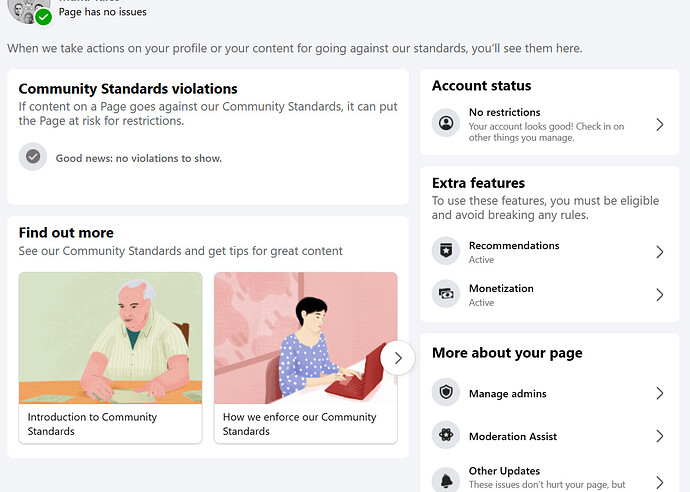Screen dimensions: 690x492
Task: Advance the Find out more carousel arrow
Action: click(398, 358)
